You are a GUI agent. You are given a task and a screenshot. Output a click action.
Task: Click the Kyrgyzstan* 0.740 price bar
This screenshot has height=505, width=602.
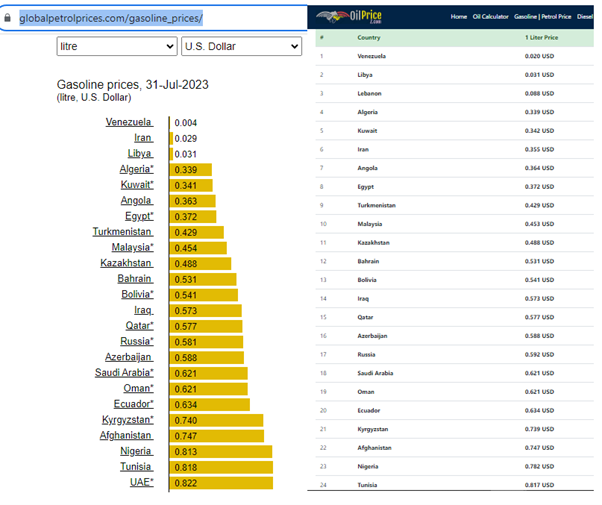click(216, 419)
